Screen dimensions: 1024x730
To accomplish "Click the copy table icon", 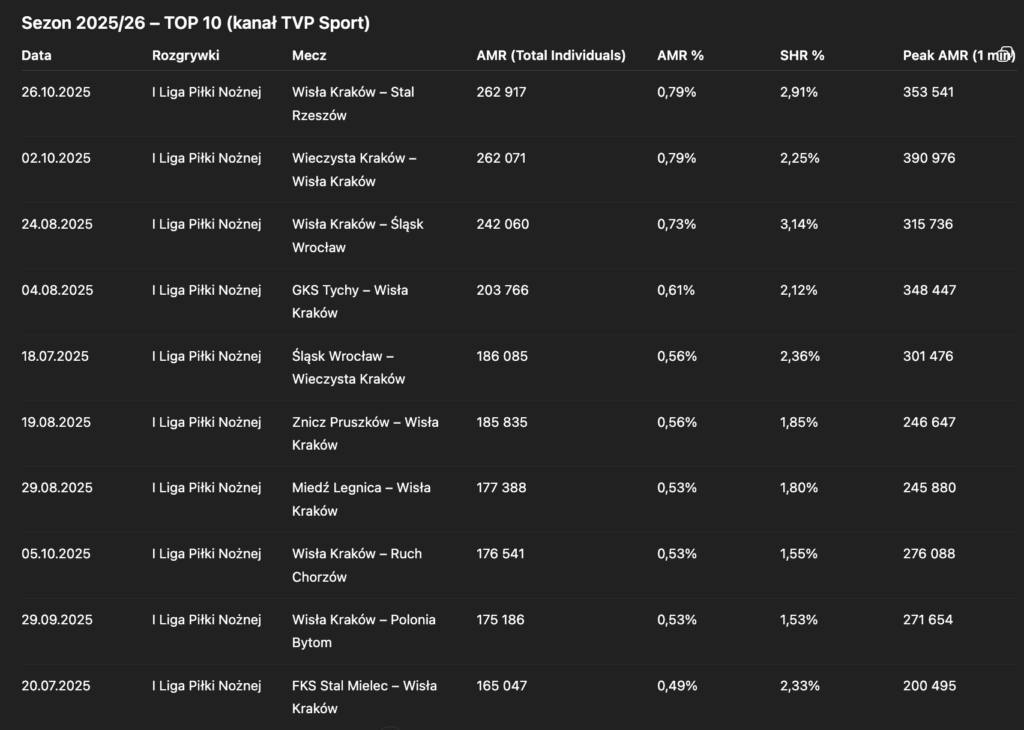I will point(1007,55).
